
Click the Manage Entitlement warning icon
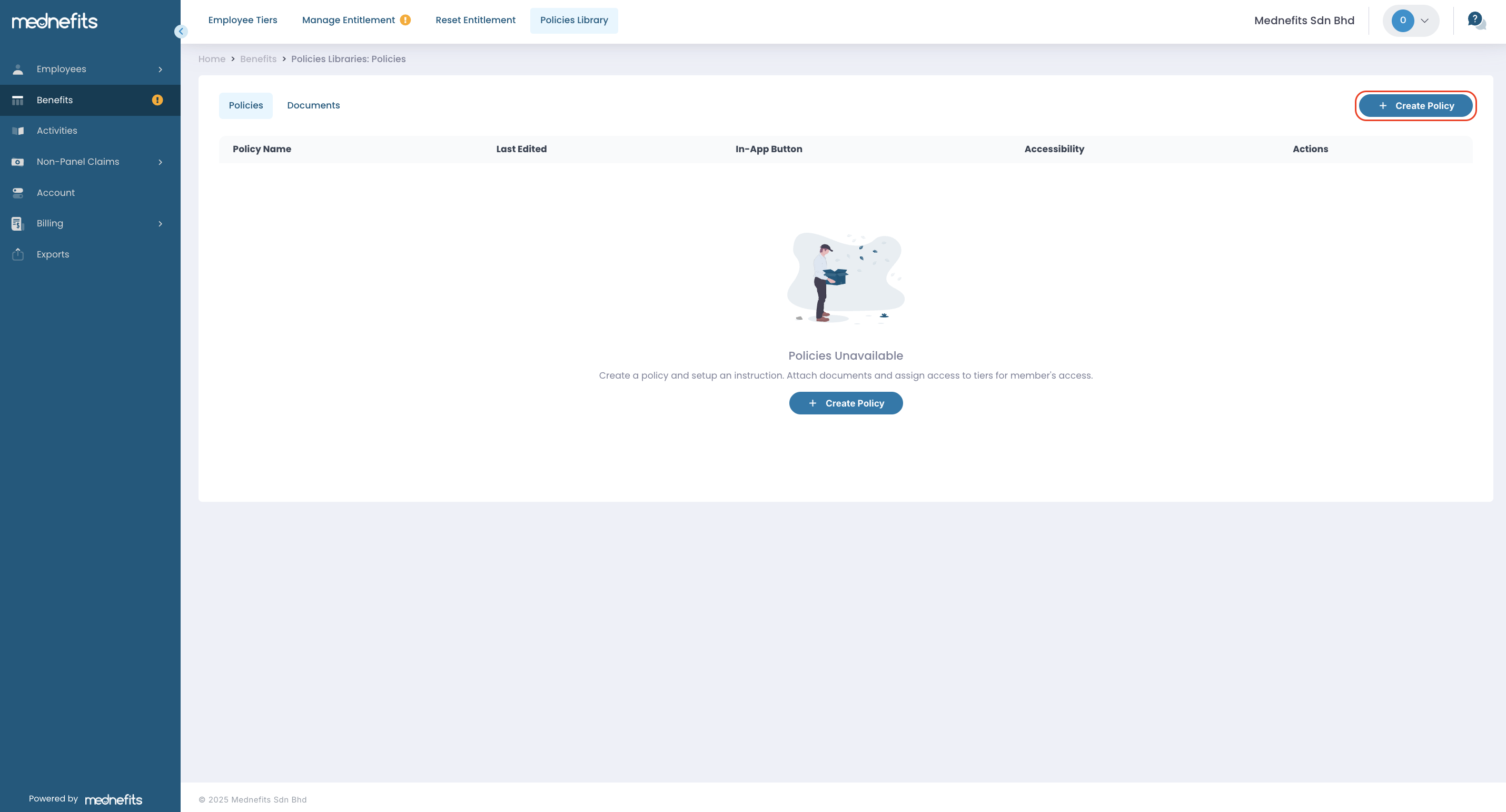[405, 21]
